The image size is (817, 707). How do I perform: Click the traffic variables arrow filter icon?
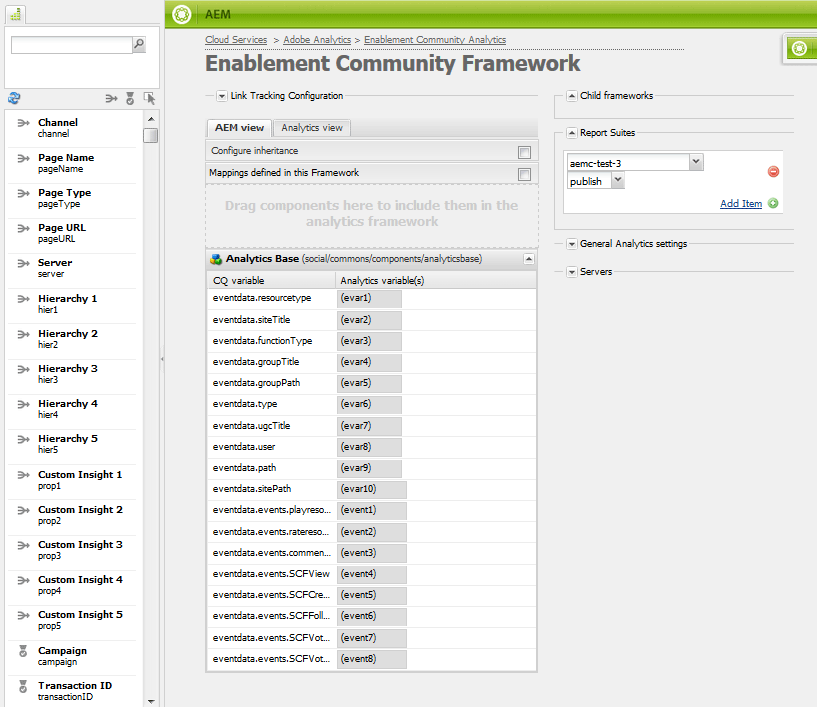(x=111, y=98)
